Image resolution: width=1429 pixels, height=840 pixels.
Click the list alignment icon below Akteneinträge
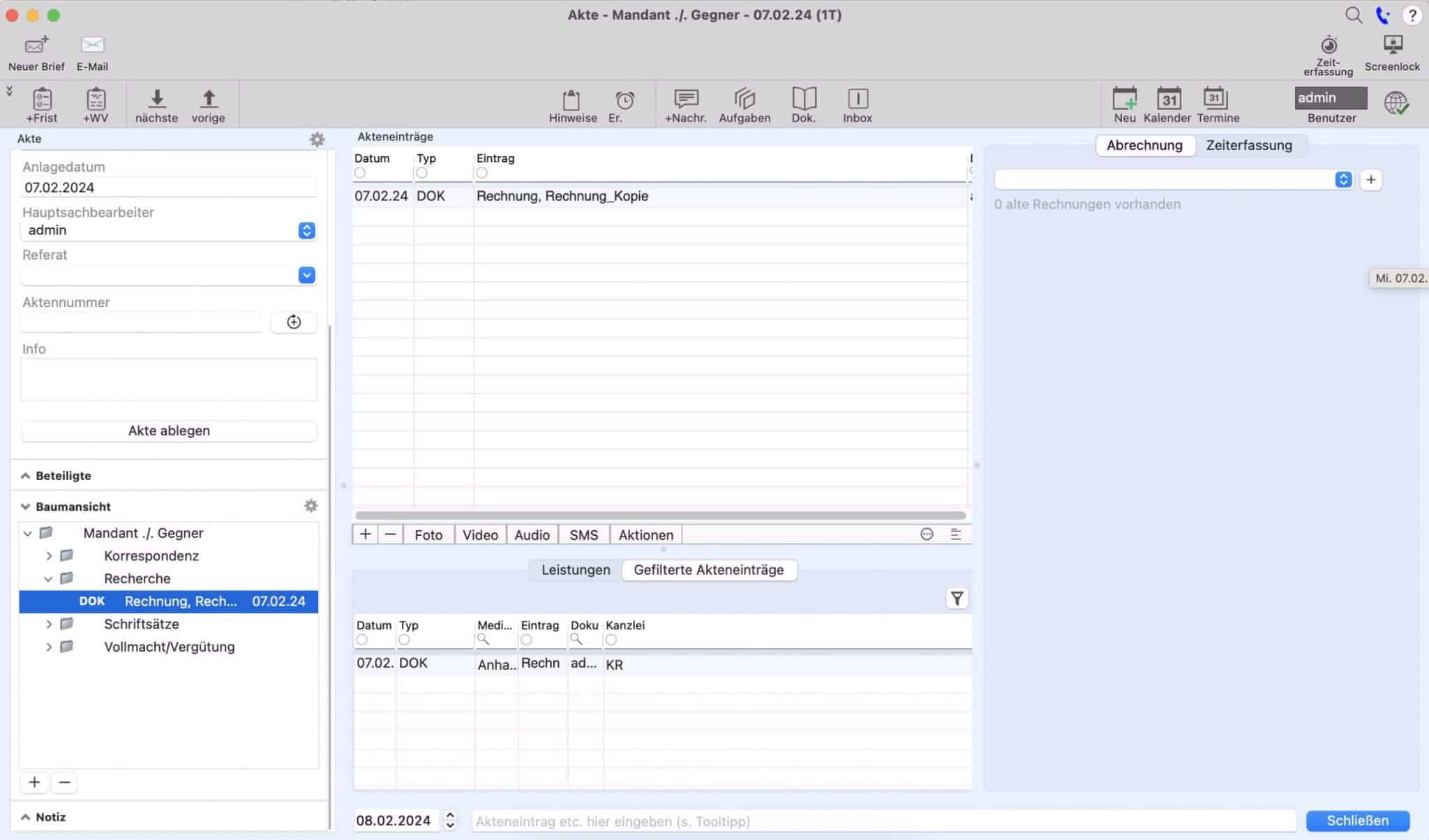click(x=956, y=534)
